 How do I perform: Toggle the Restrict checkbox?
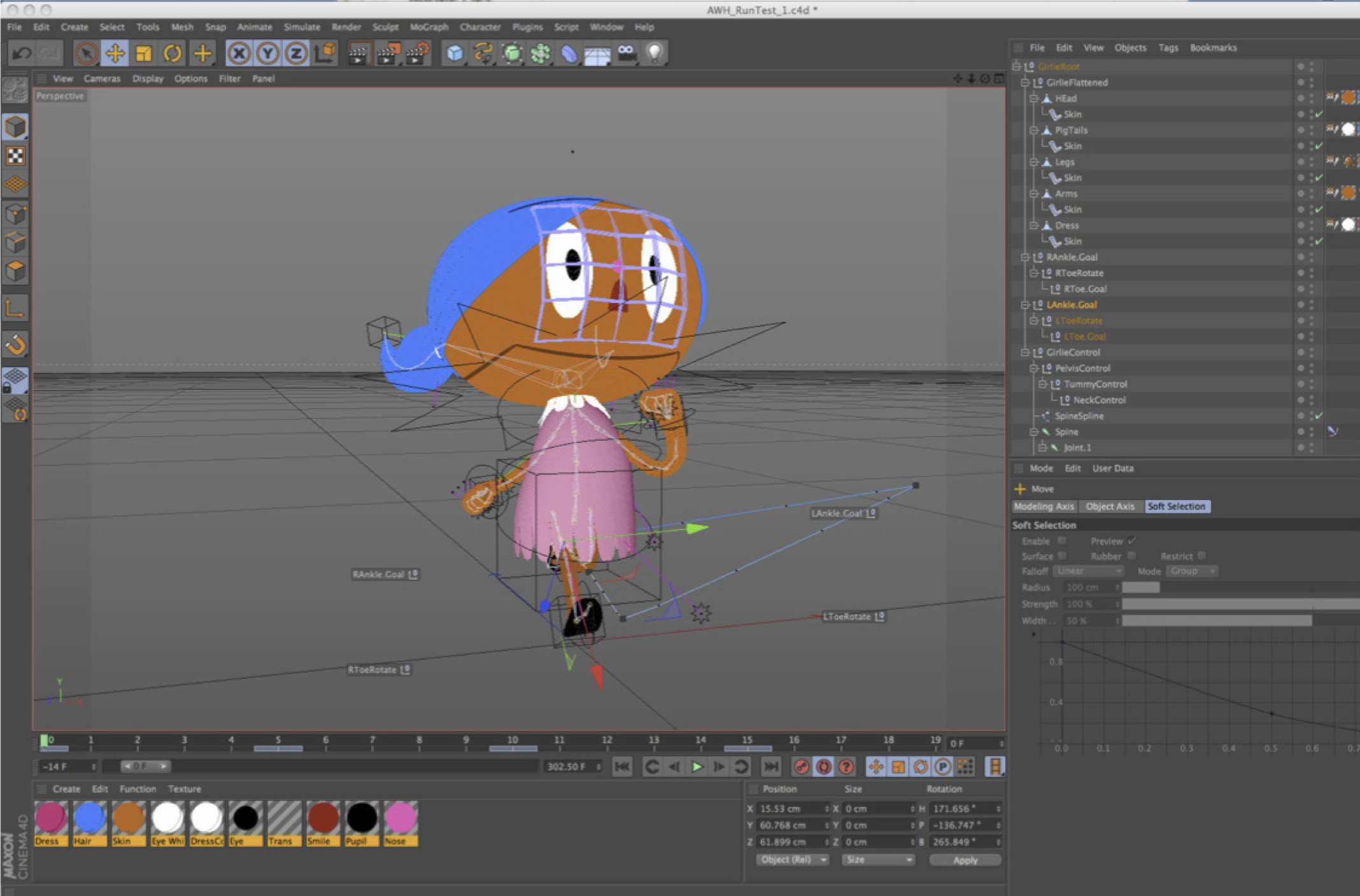pyautogui.click(x=1201, y=556)
